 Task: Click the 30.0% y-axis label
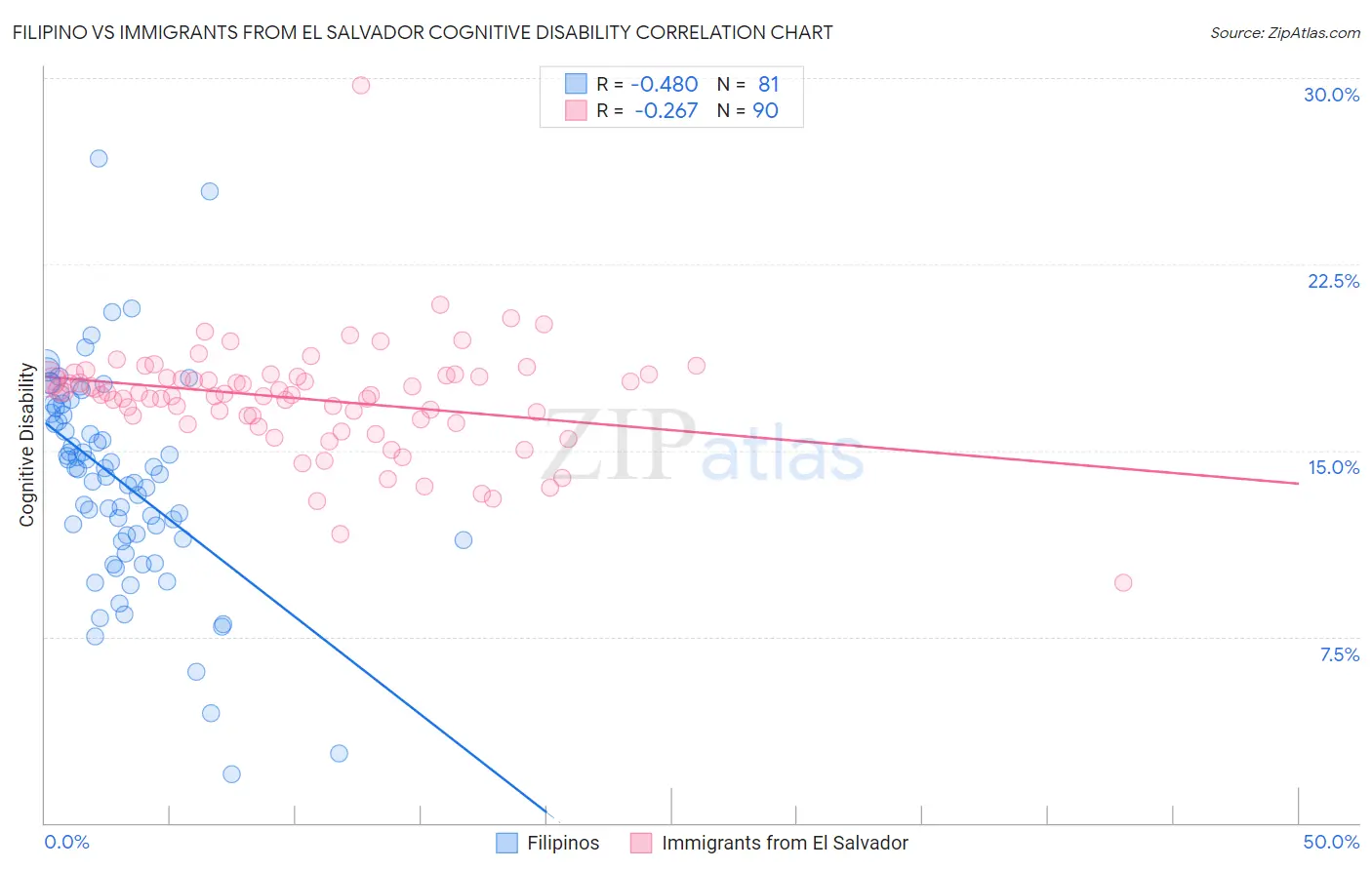click(1331, 95)
